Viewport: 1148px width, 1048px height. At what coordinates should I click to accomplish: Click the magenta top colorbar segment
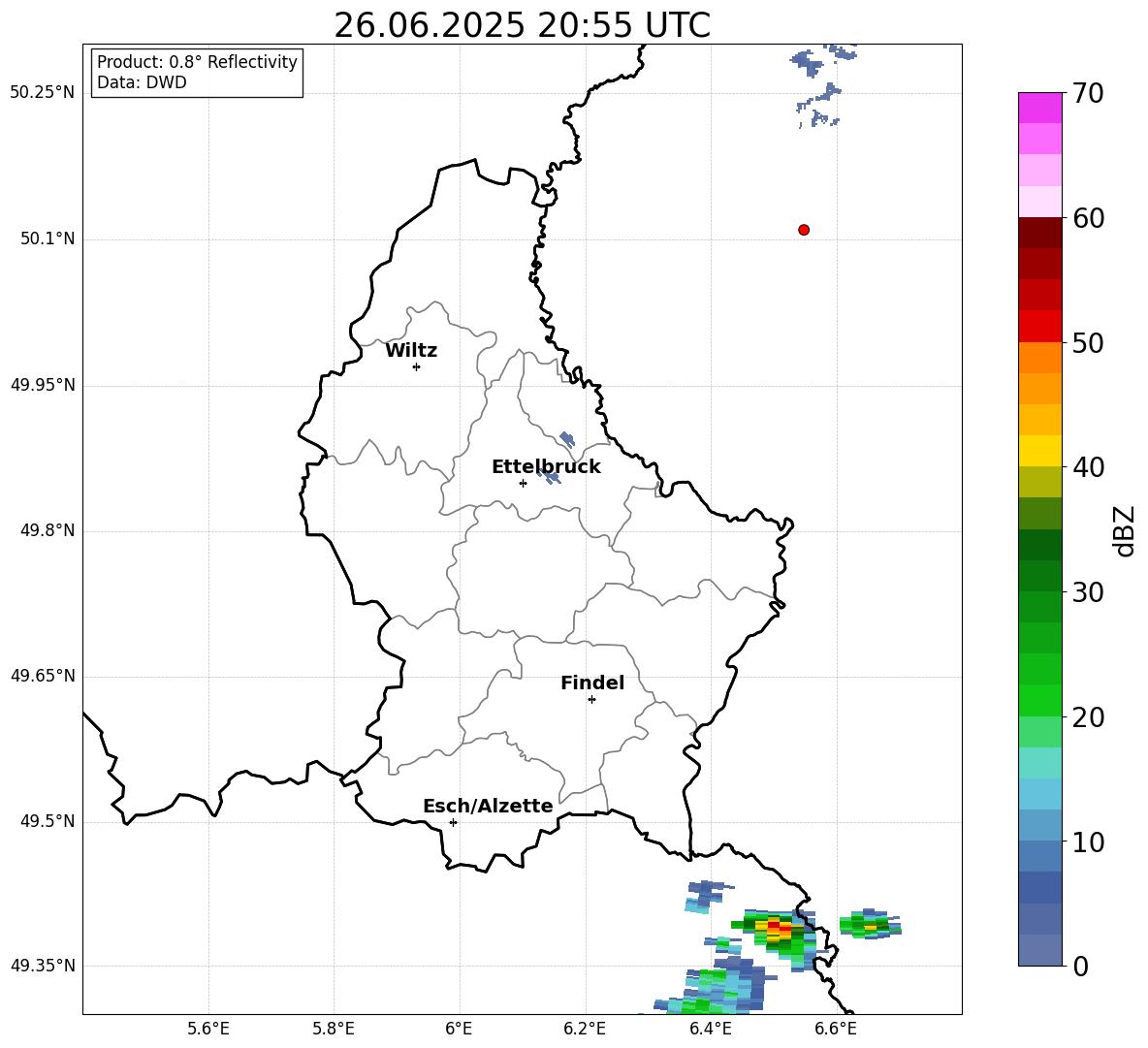(1039, 108)
